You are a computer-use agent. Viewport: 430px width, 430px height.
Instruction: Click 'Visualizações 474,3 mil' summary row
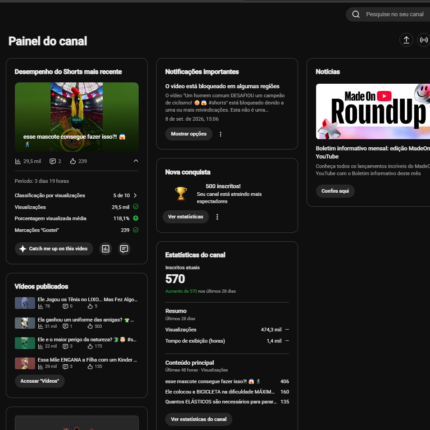tap(227, 330)
